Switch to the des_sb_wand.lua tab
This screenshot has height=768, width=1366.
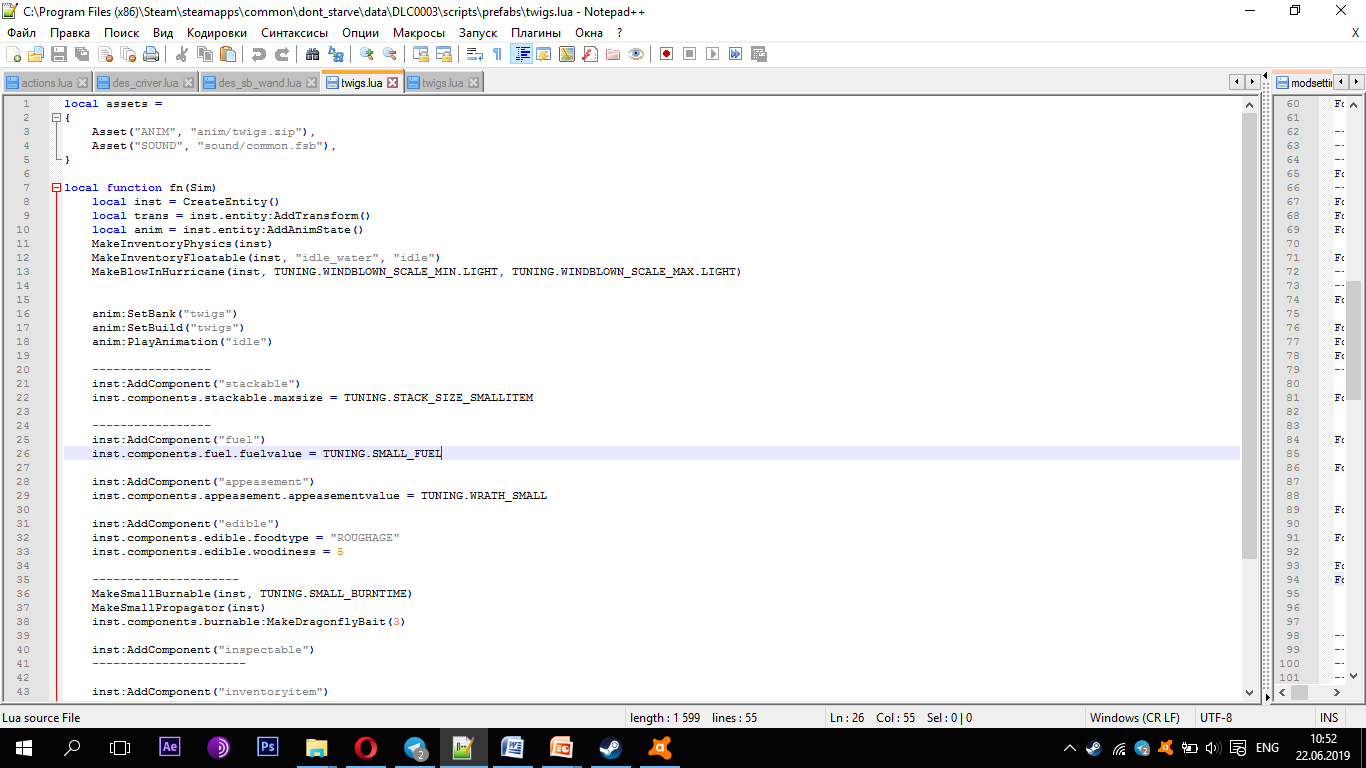pyautogui.click(x=259, y=83)
